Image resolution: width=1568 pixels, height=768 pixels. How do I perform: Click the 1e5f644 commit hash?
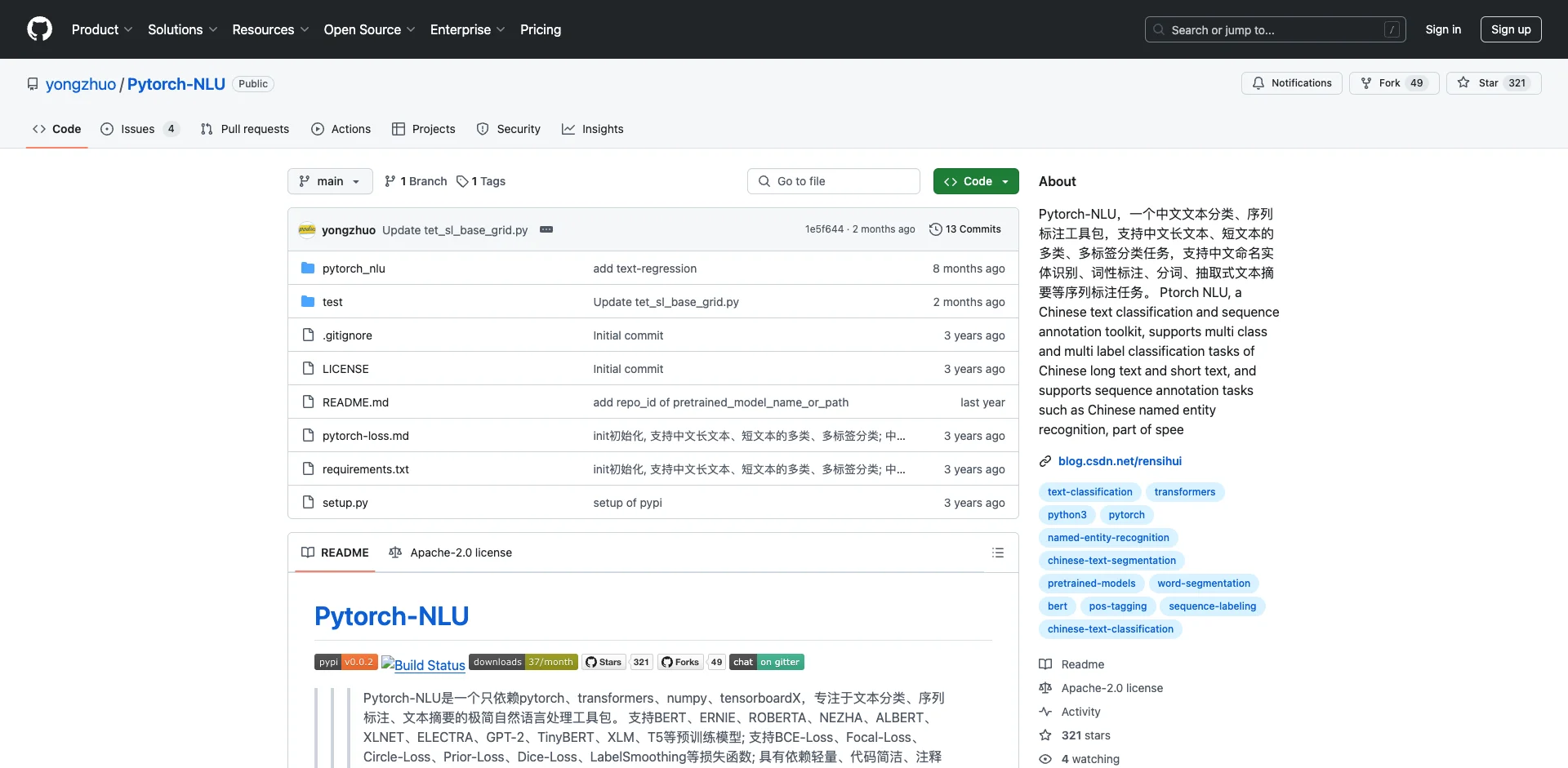[824, 229]
